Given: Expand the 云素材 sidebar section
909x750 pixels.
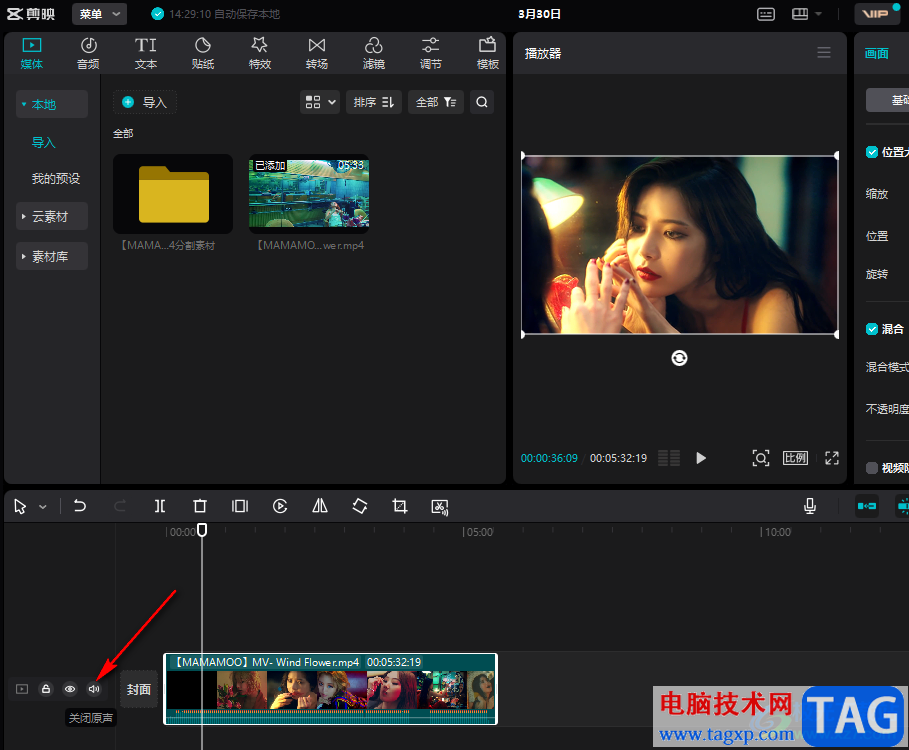Looking at the screenshot, I should pos(51,216).
